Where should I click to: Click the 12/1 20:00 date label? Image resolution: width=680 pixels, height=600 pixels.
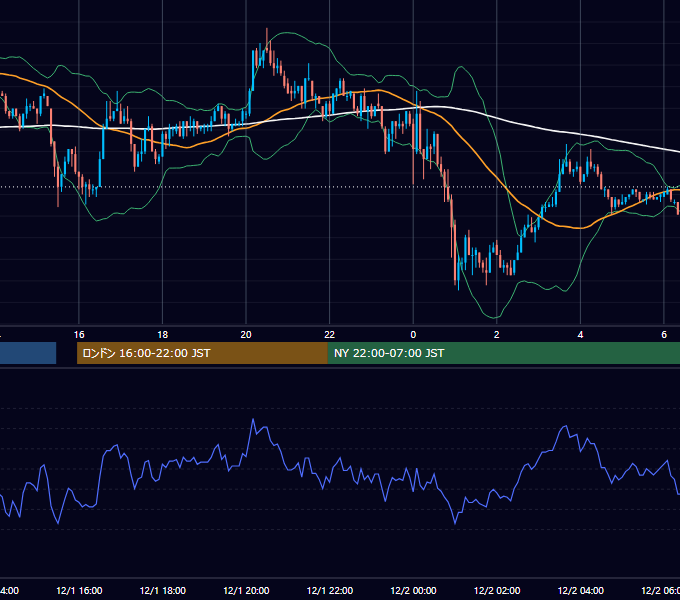246,591
